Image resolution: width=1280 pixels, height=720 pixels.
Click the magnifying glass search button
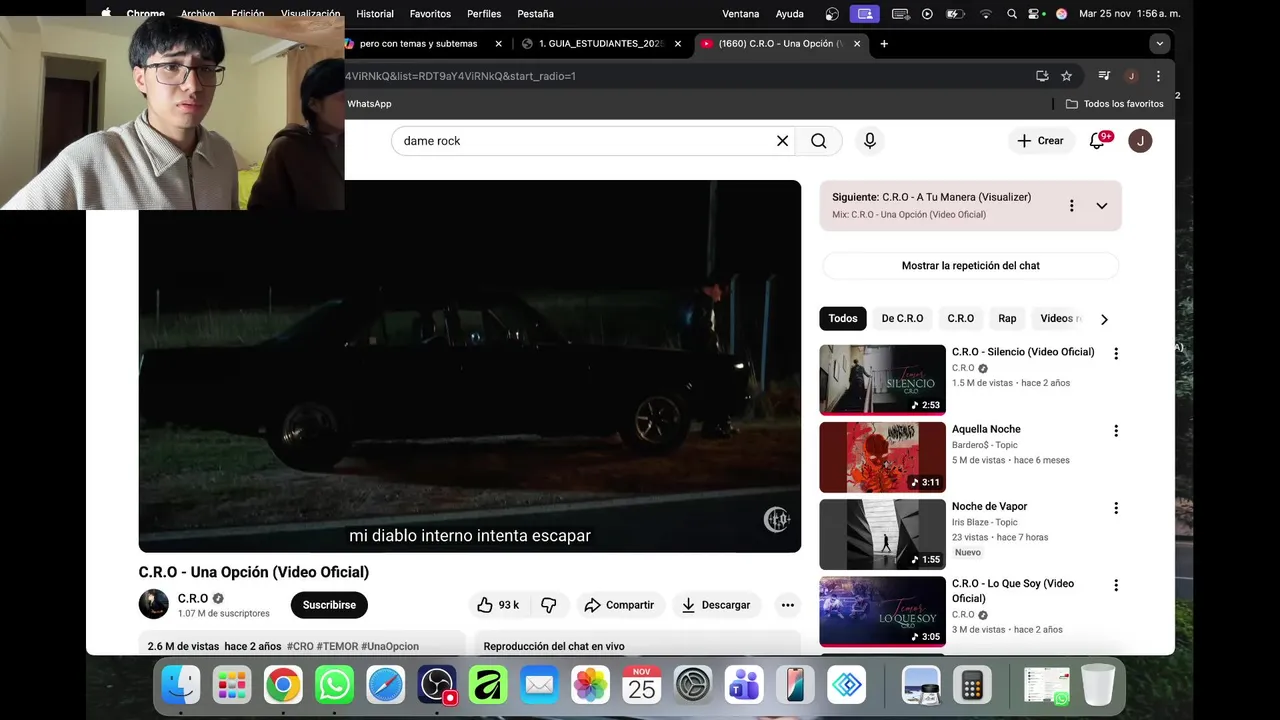point(819,141)
